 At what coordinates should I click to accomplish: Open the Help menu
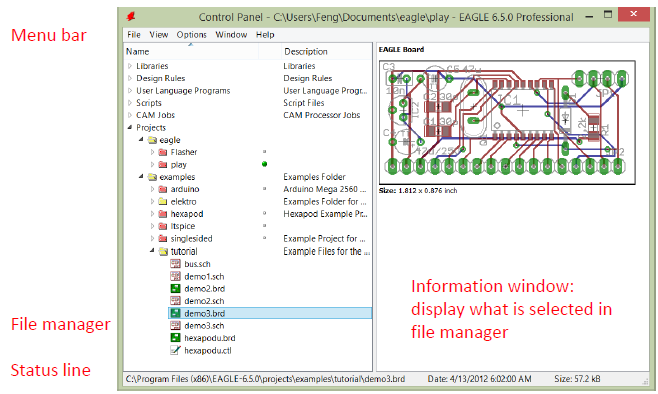(x=265, y=35)
